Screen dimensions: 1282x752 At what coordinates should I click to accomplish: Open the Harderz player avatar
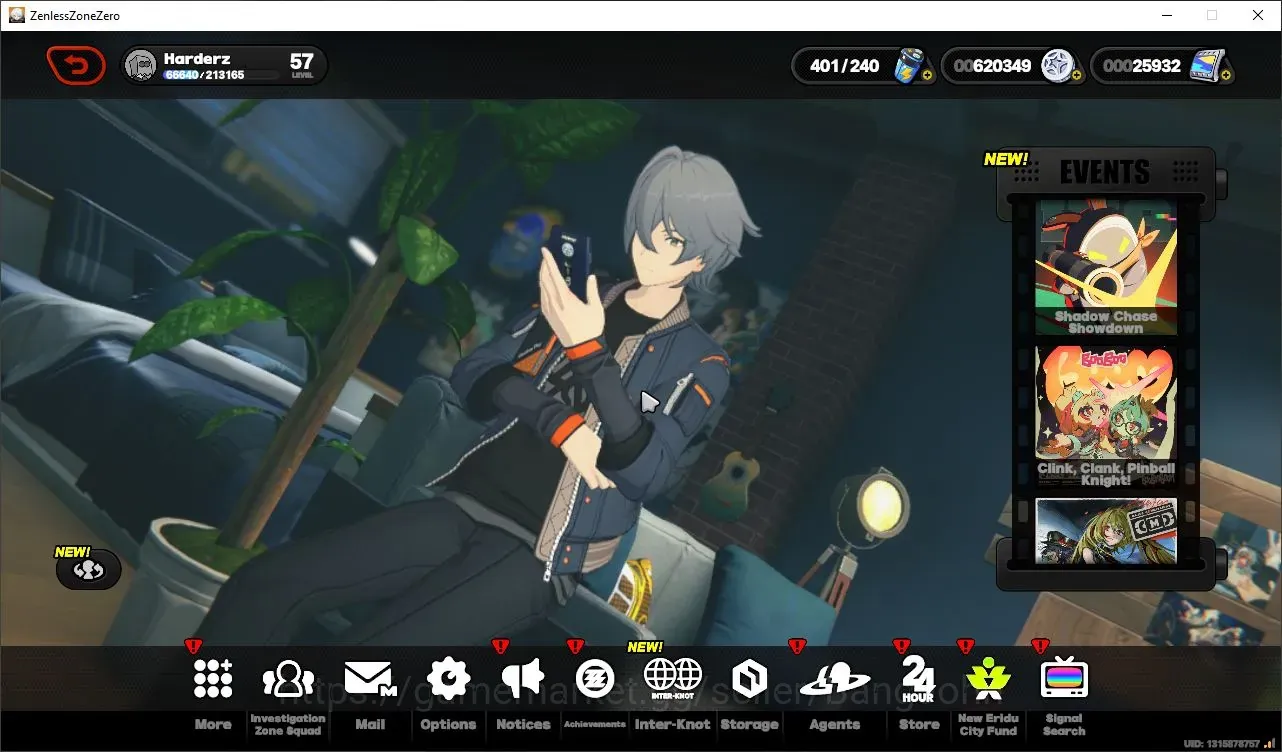tap(141, 66)
